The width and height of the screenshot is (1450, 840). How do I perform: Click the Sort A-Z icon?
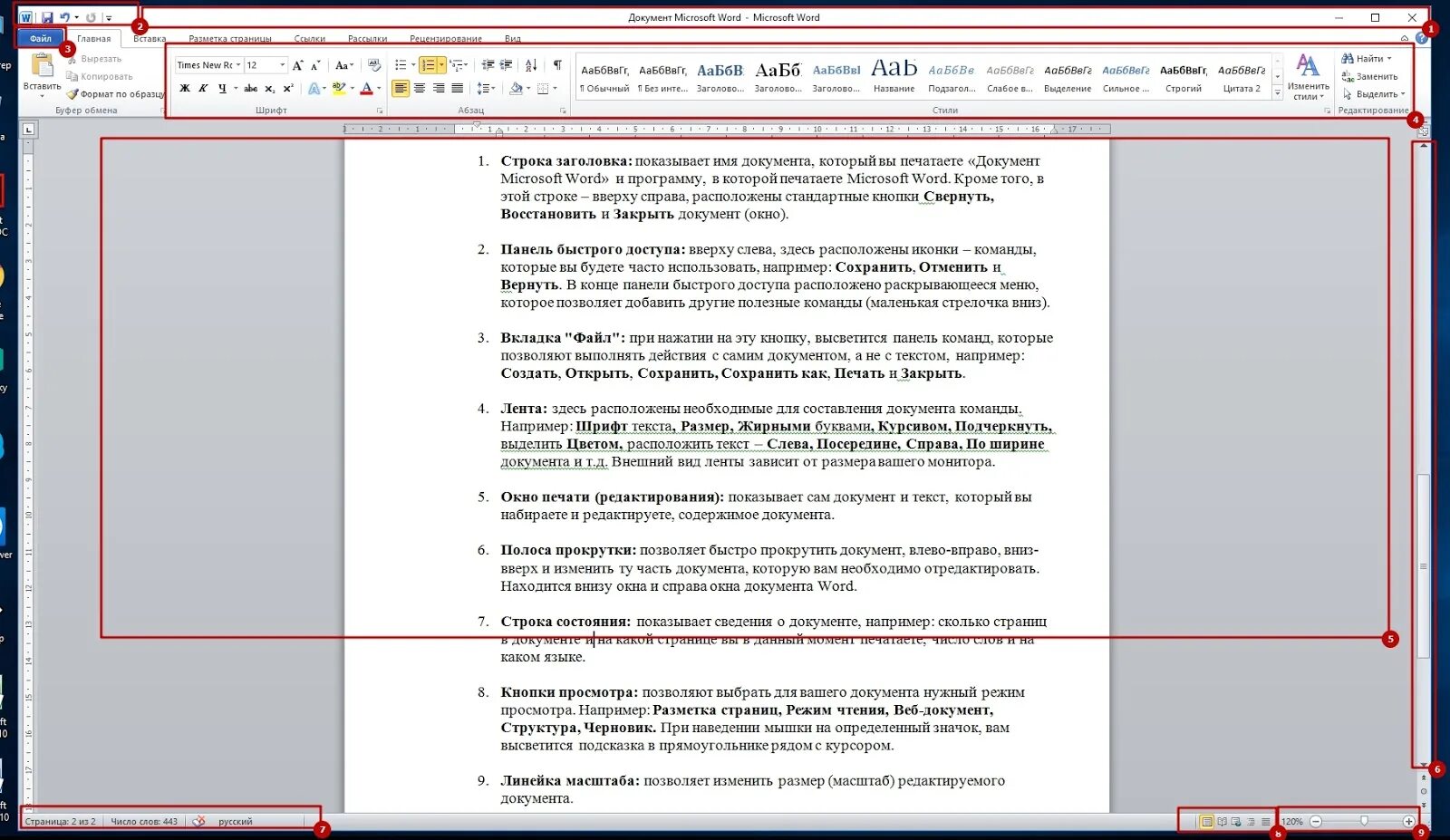click(x=531, y=65)
